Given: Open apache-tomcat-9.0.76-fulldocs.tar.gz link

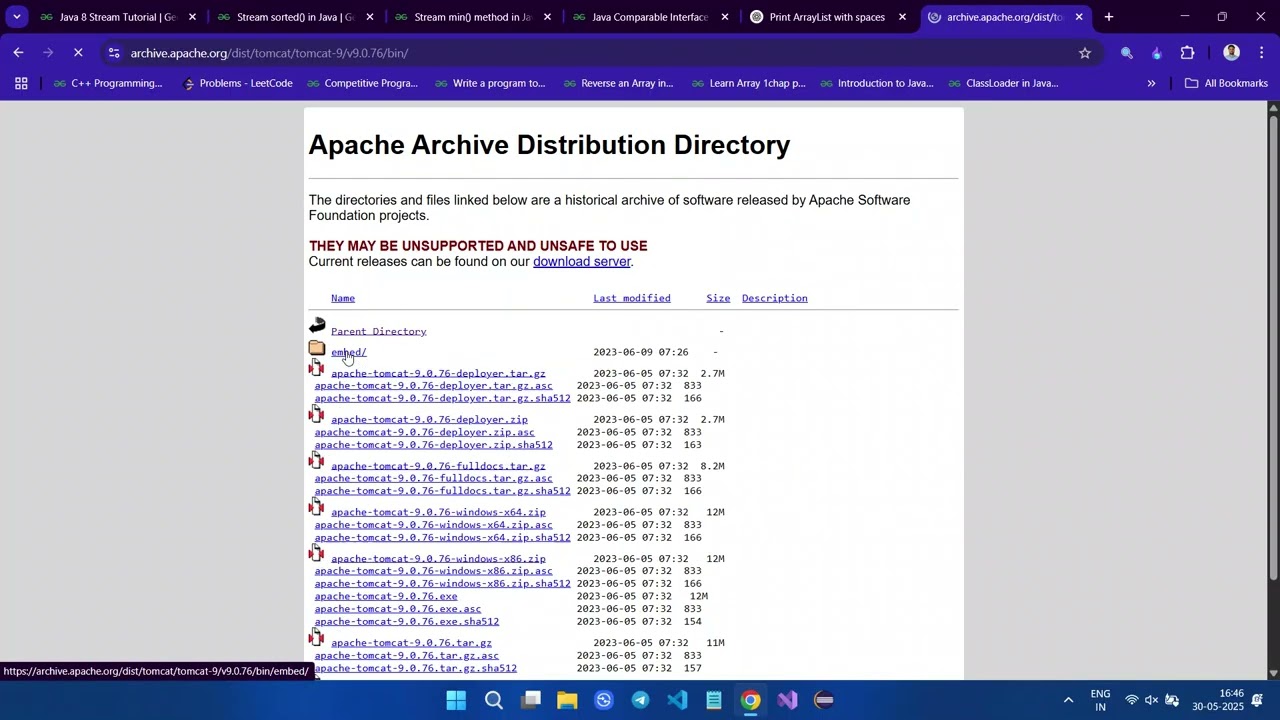Looking at the screenshot, I should tap(438, 466).
